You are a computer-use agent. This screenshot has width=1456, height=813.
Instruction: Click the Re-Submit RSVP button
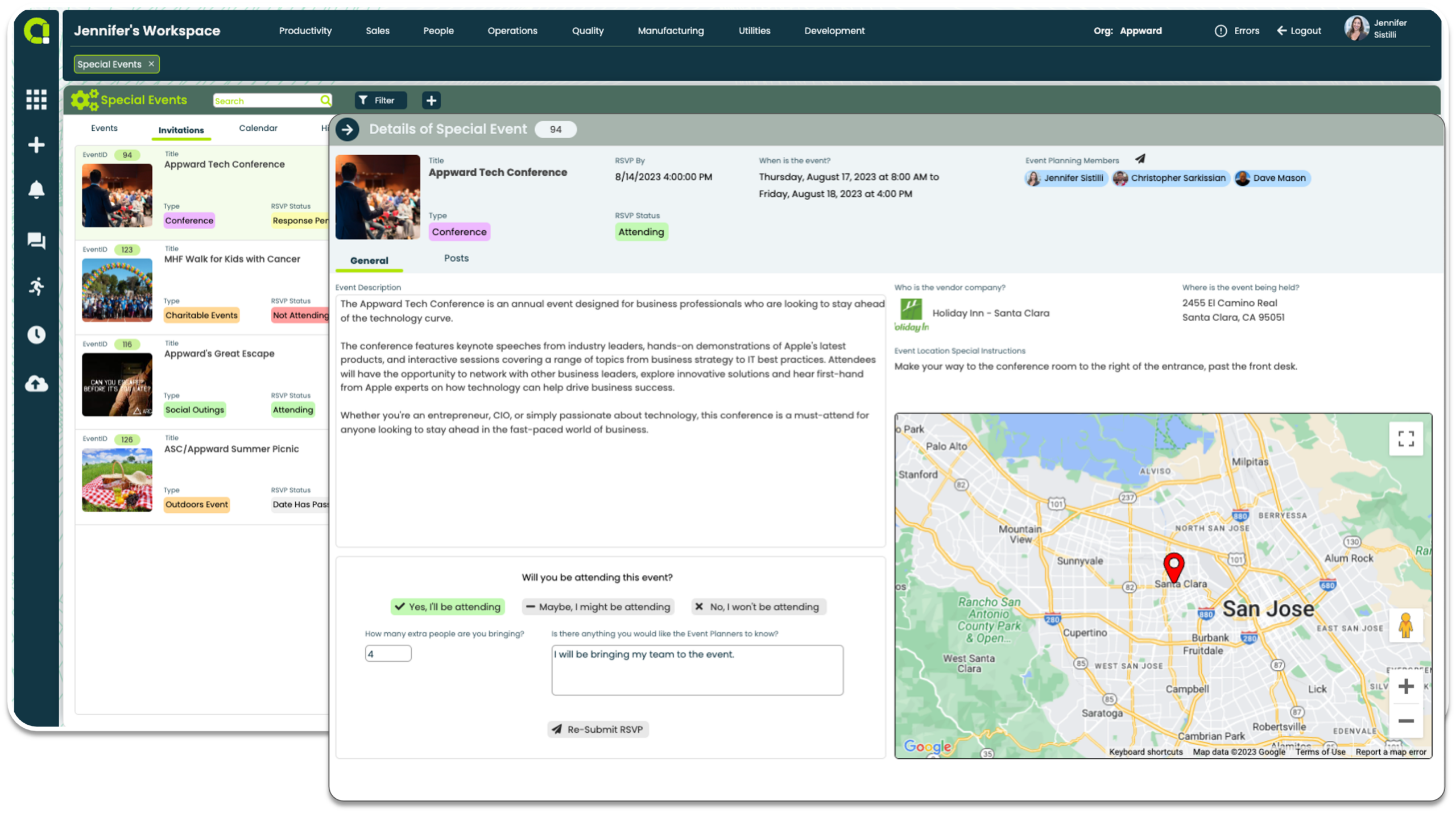pyautogui.click(x=598, y=729)
